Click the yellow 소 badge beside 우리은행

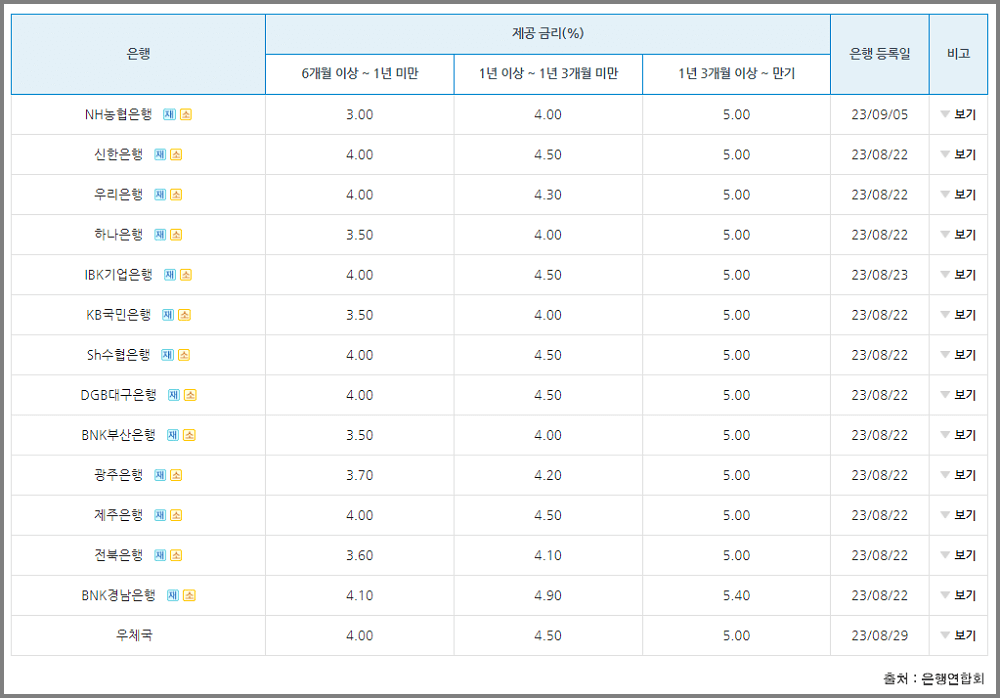(176, 195)
